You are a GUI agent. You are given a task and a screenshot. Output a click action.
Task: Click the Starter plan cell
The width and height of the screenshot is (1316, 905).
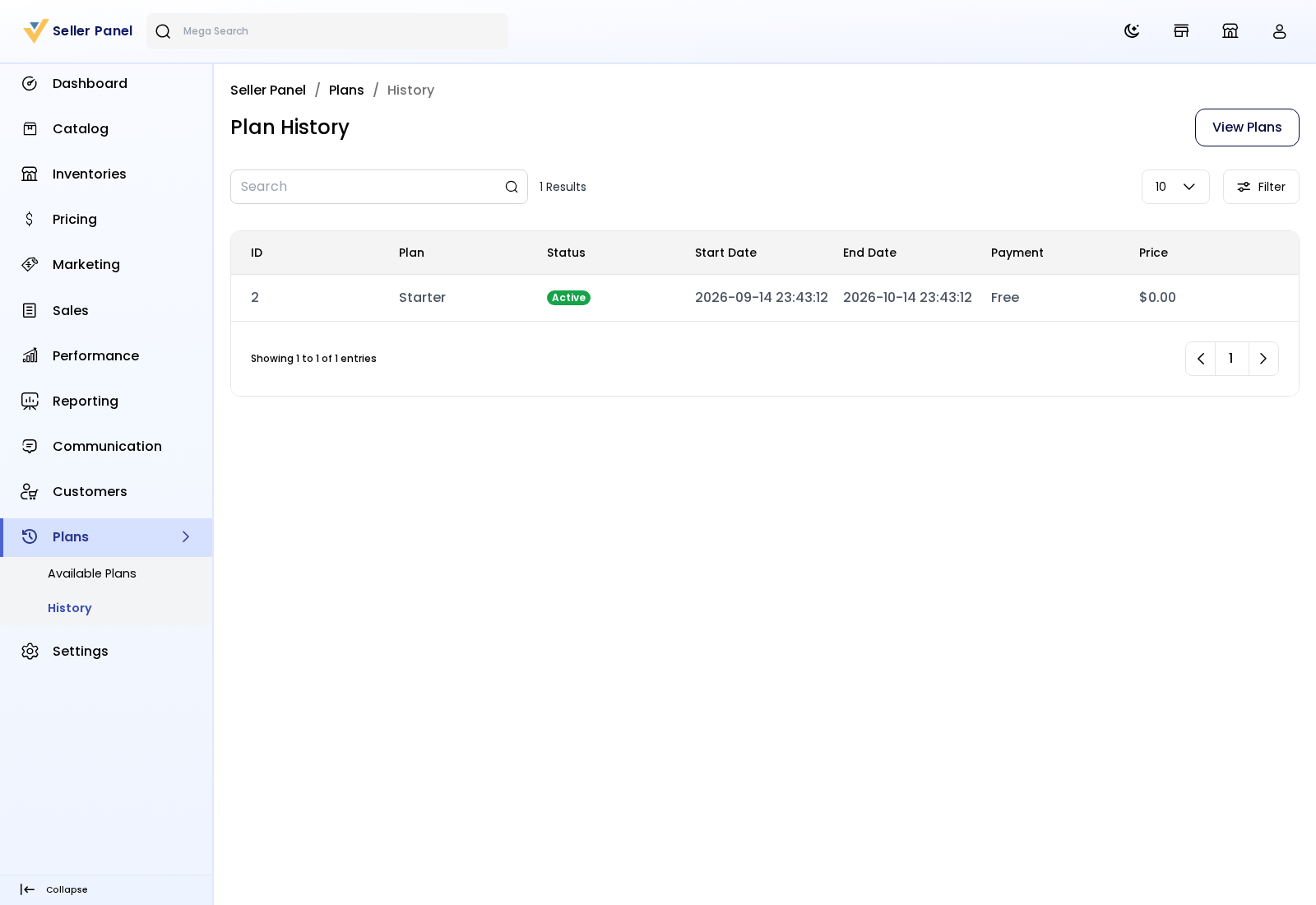[x=422, y=298]
